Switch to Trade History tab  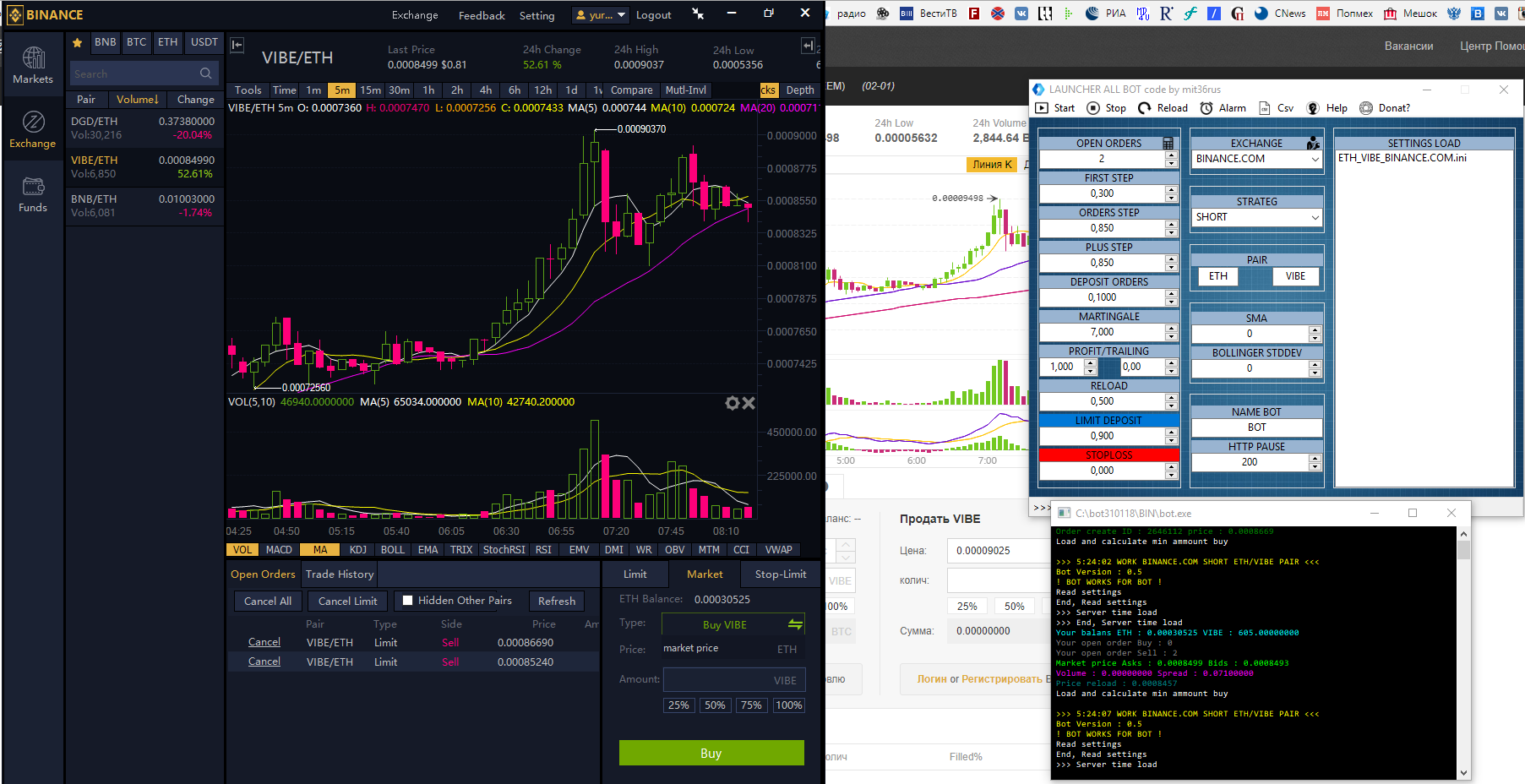point(340,574)
